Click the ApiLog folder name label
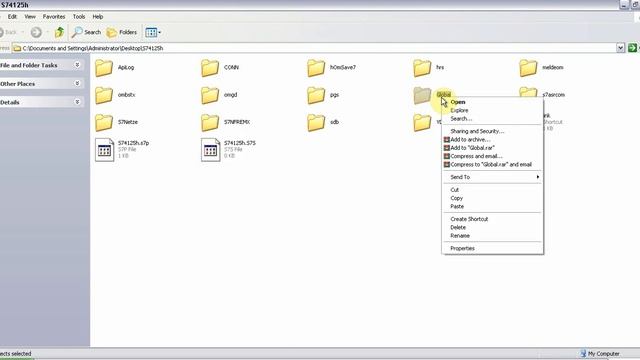Screen dimensions: 640x360 [x=126, y=67]
